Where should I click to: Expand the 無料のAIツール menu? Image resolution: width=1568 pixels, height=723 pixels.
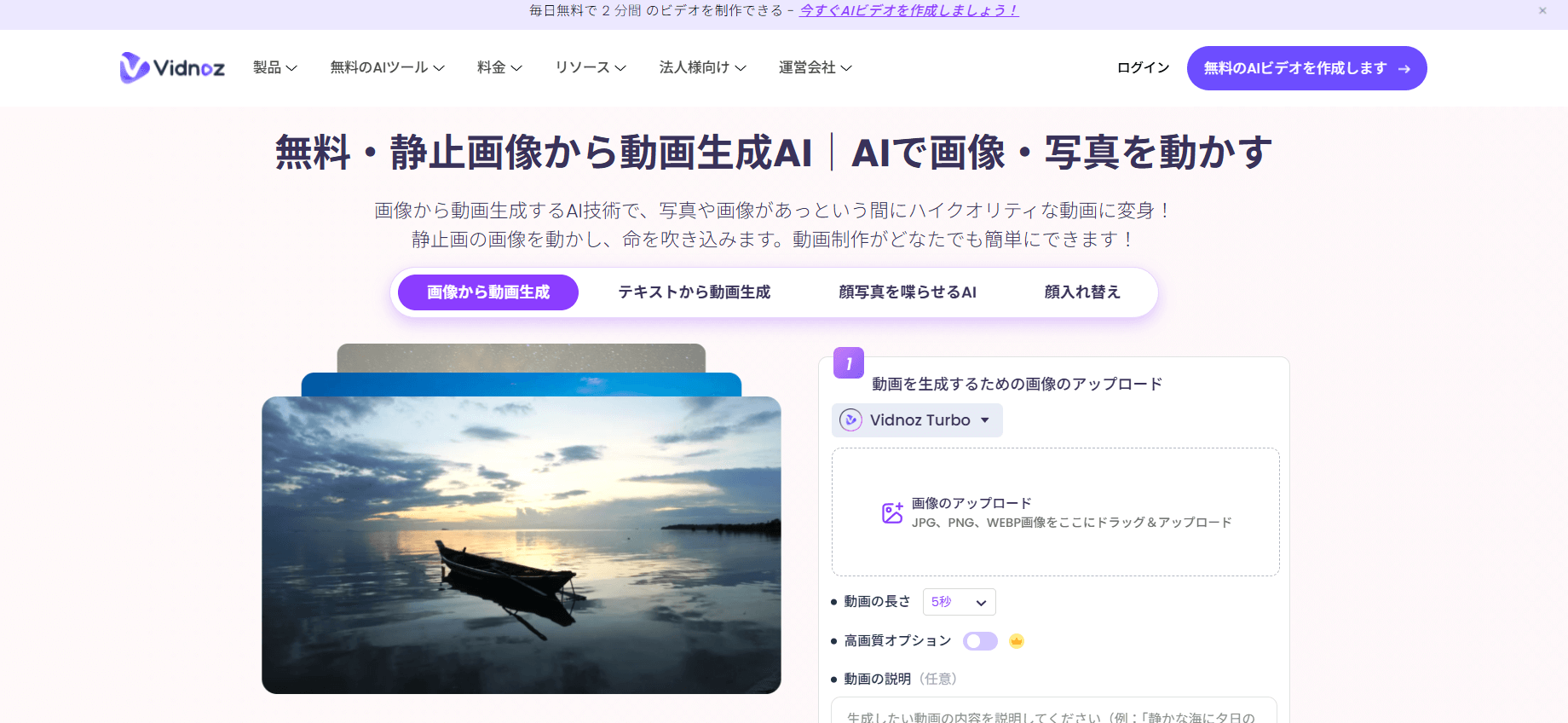[x=387, y=67]
